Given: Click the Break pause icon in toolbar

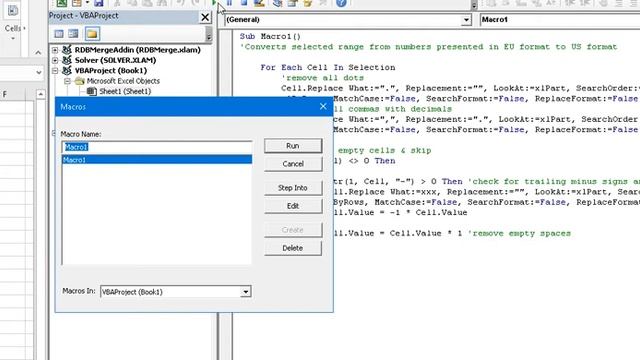Looking at the screenshot, I should tap(229, 3).
